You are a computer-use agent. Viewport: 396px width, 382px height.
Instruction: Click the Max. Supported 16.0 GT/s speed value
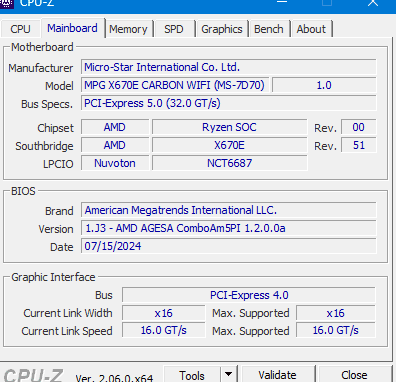336,330
